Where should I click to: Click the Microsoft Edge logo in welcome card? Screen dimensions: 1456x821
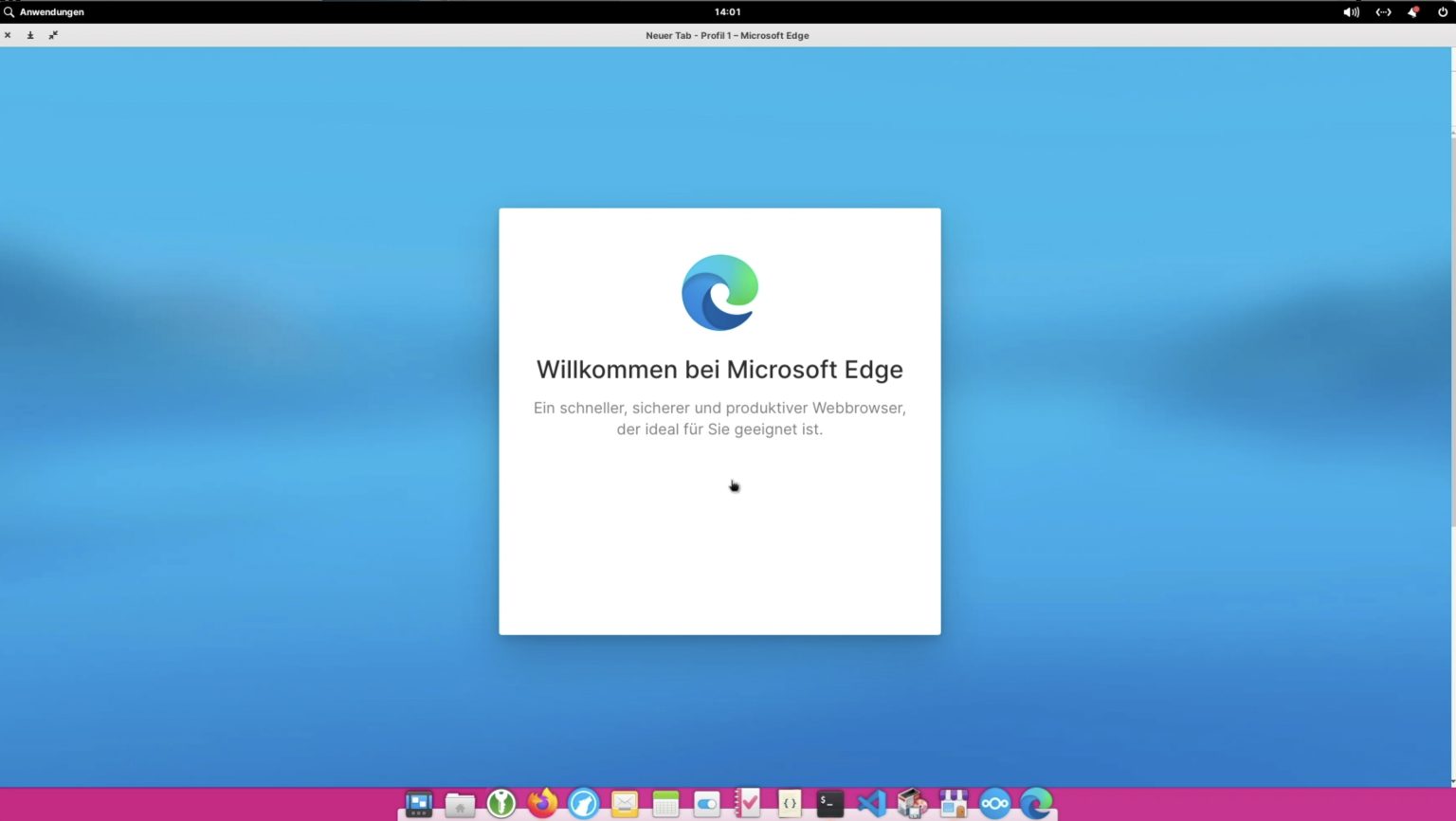tap(719, 292)
